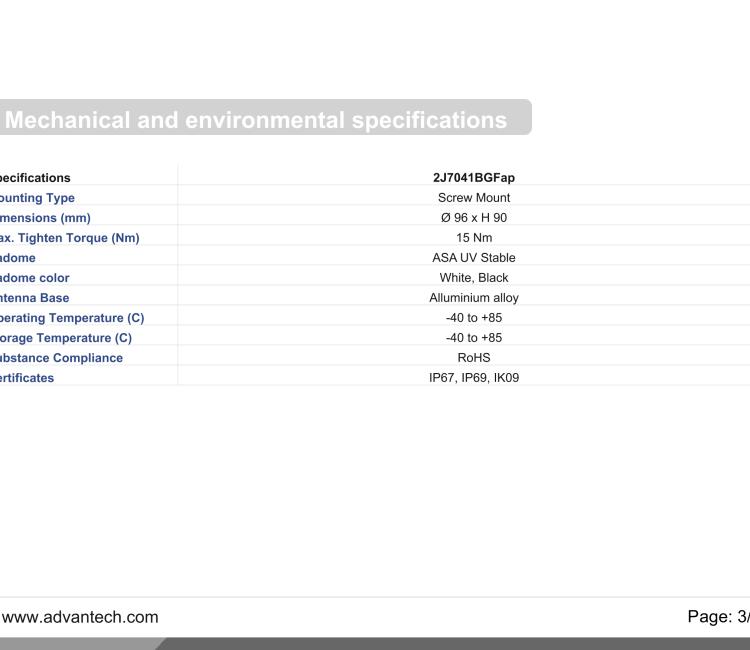Screen dimensions: 750x650
Task: Select the Alluminium alloy value cell
Action: 474,298
